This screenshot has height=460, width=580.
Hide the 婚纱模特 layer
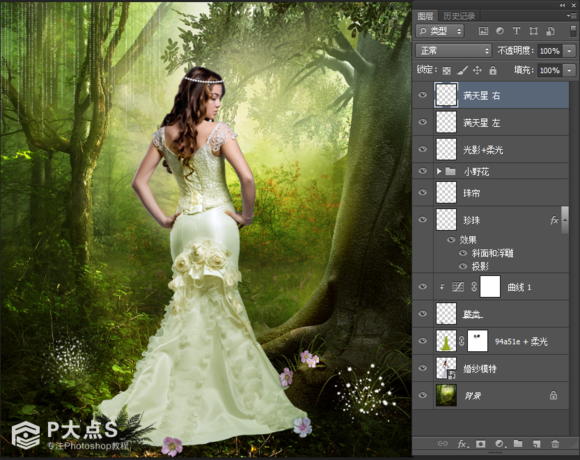422,368
